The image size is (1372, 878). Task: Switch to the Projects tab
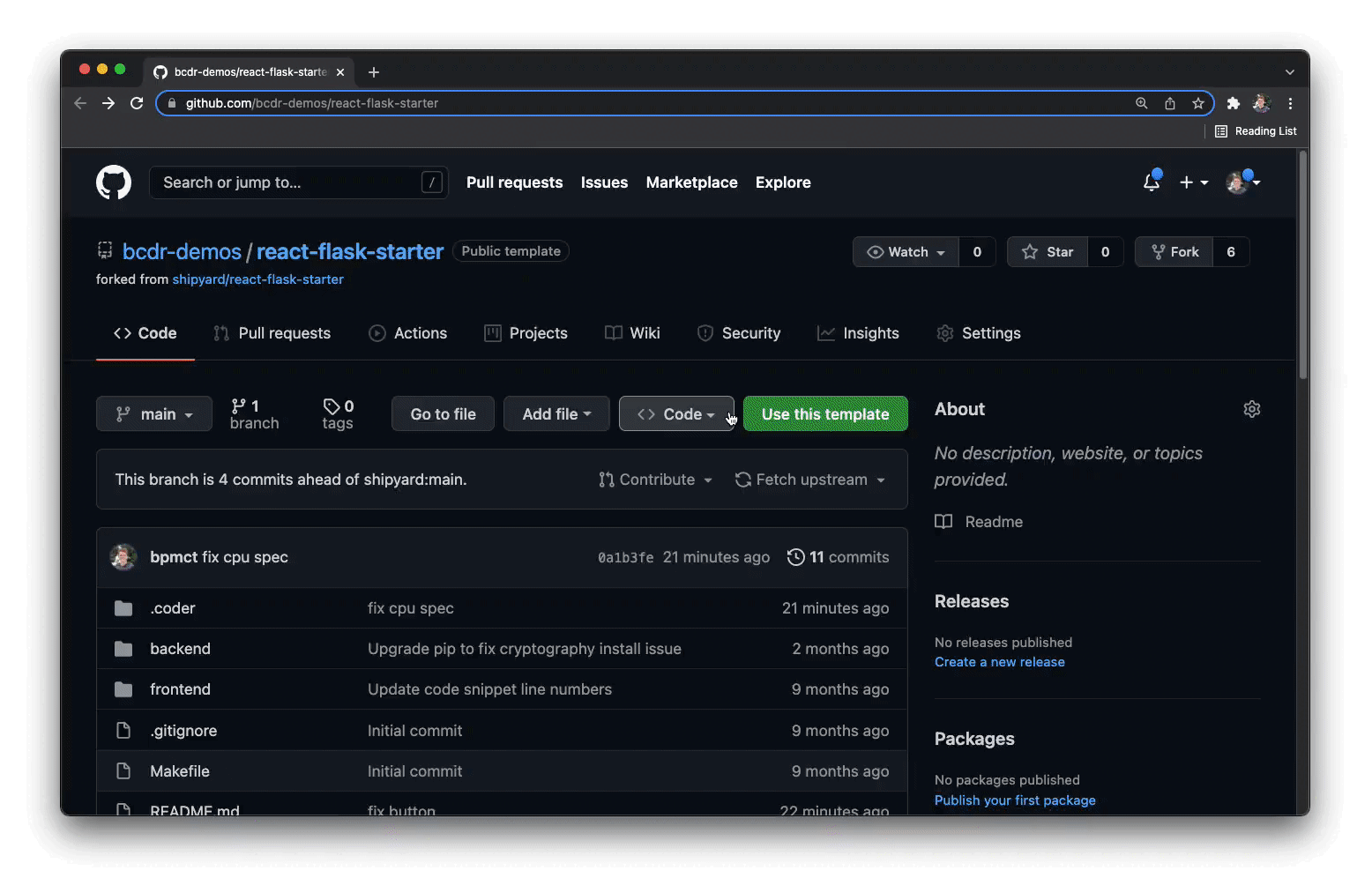coord(526,333)
